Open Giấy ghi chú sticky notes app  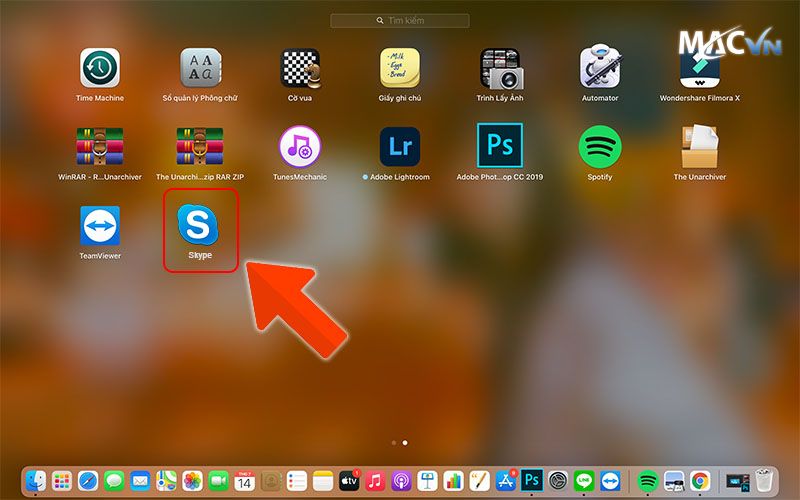tap(399, 68)
